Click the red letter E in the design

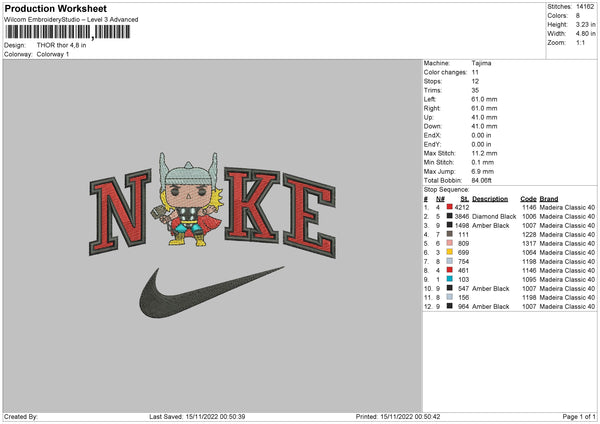pyautogui.click(x=309, y=215)
